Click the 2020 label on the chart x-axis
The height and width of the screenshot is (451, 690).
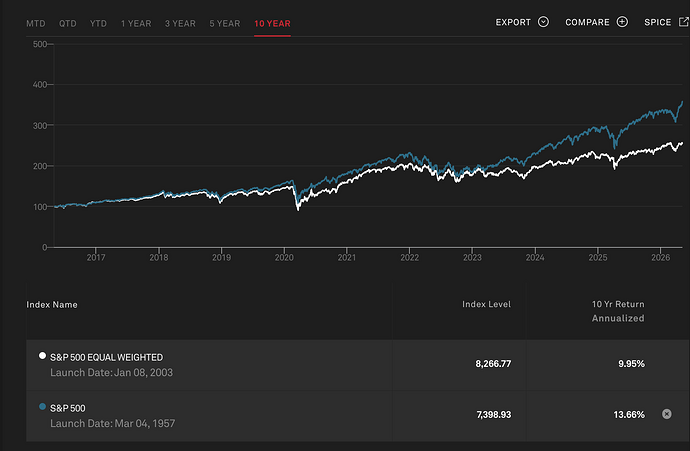point(284,257)
